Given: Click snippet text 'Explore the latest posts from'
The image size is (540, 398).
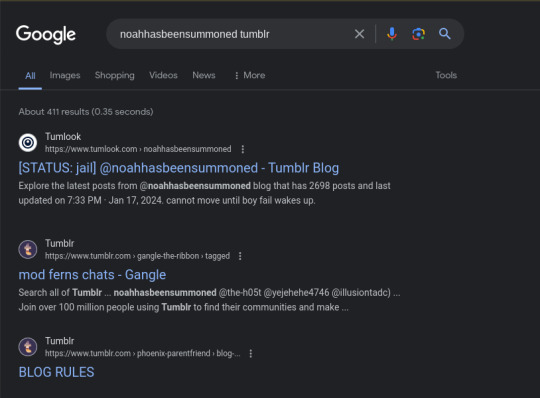Looking at the screenshot, I should (x=78, y=186).
